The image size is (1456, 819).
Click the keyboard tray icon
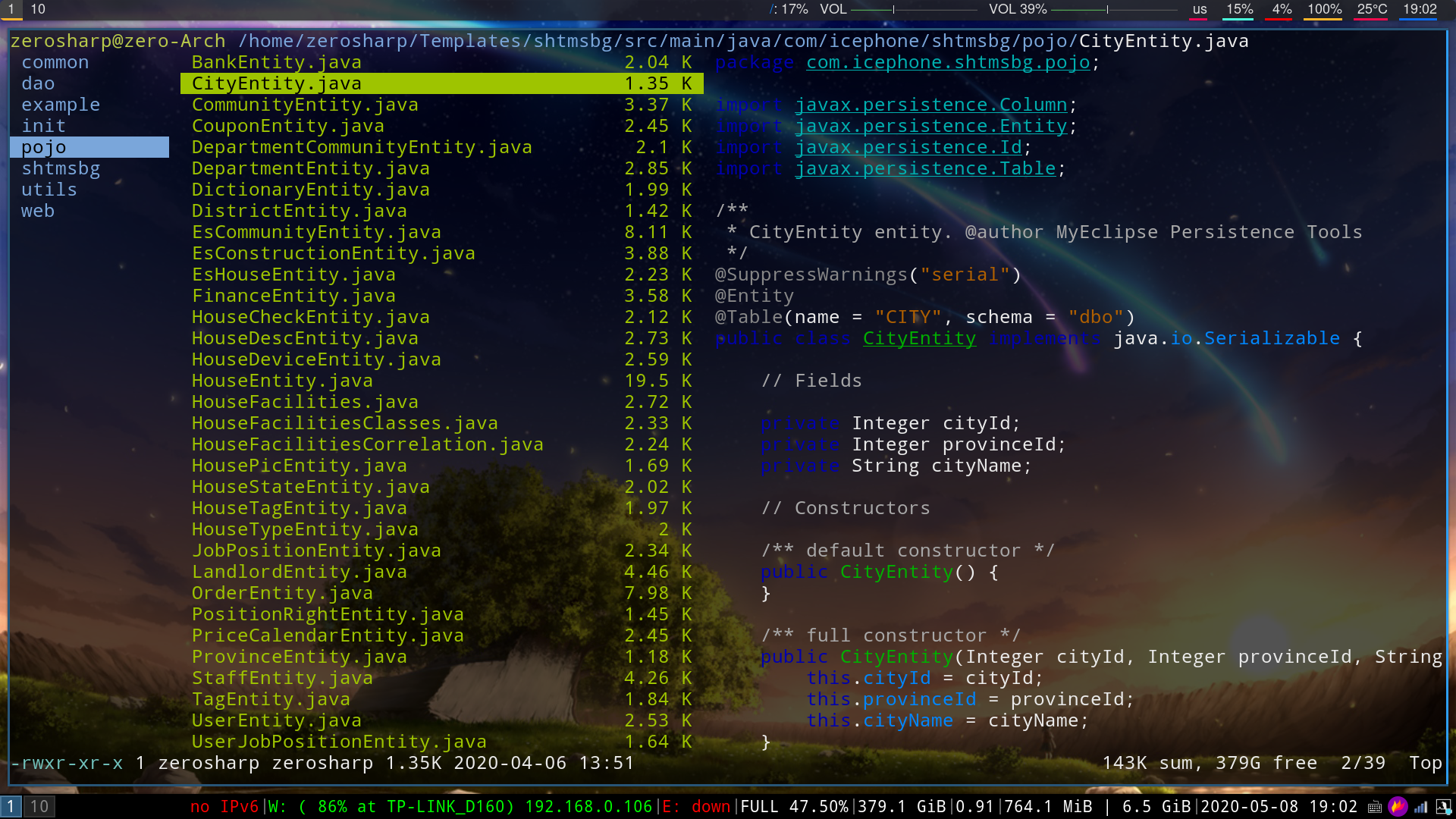[1374, 807]
